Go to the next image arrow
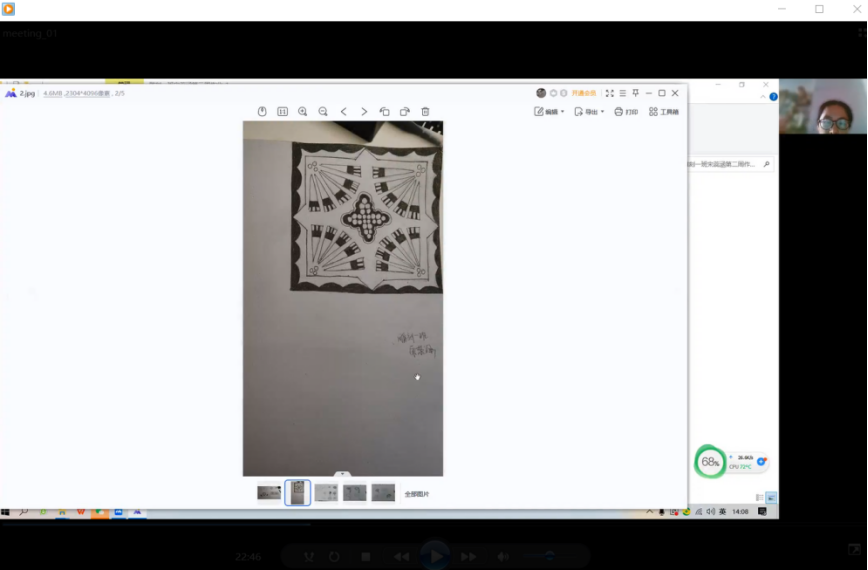Viewport: 868px width, 570px height. pos(364,112)
